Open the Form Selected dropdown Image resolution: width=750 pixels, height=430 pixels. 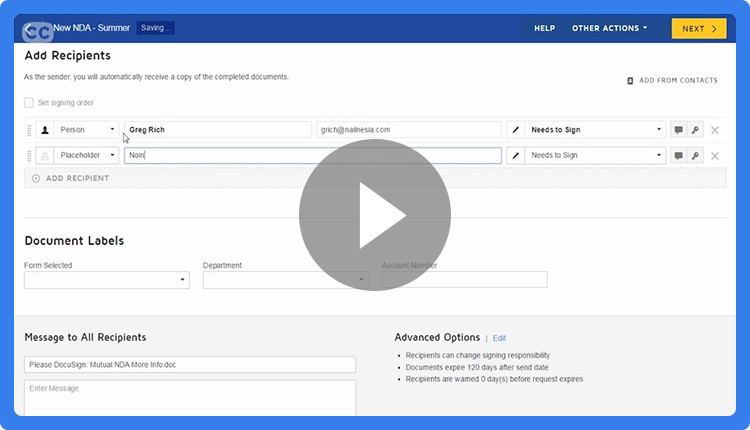[x=107, y=280]
